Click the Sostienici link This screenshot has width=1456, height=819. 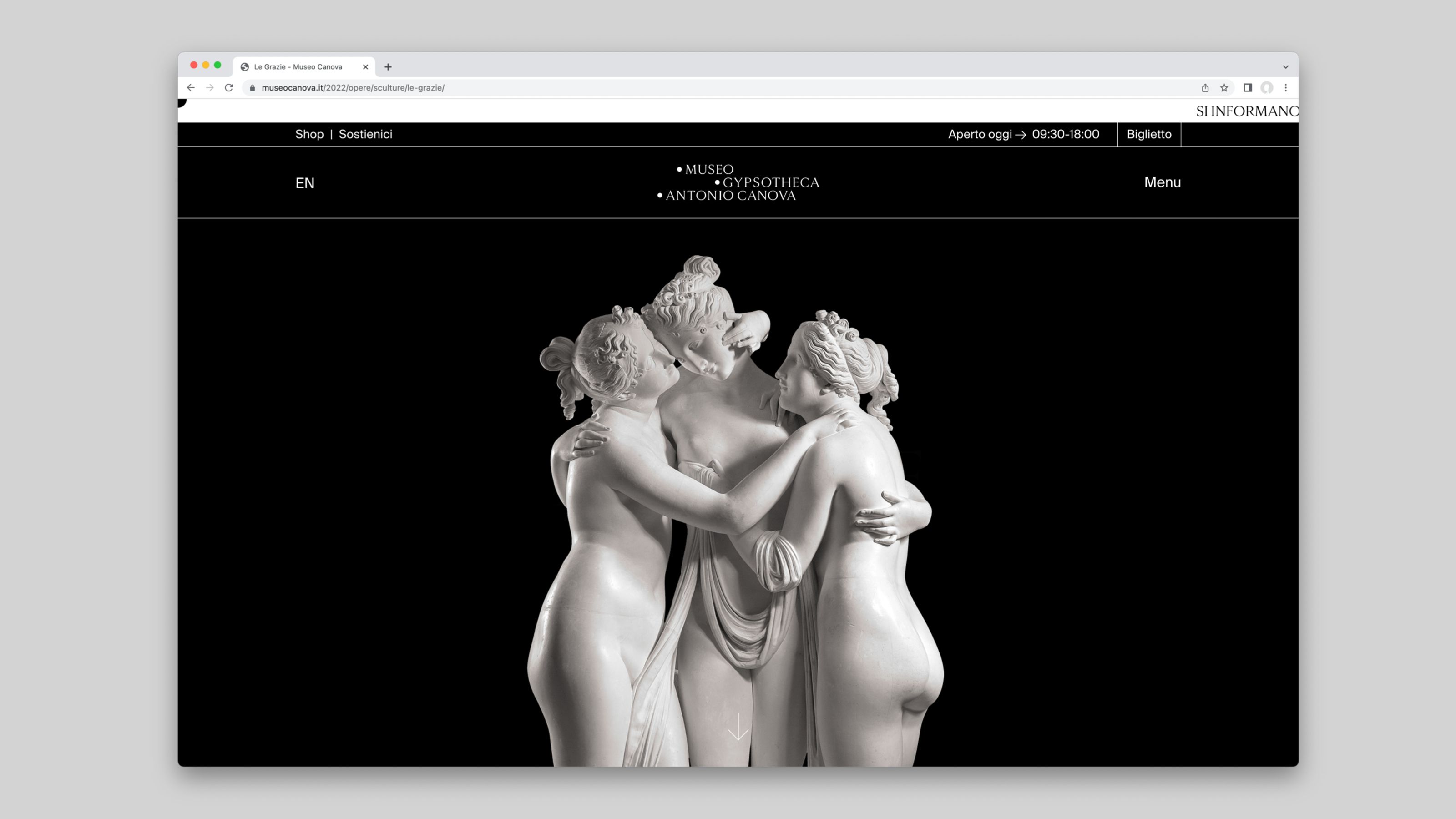pyautogui.click(x=365, y=135)
